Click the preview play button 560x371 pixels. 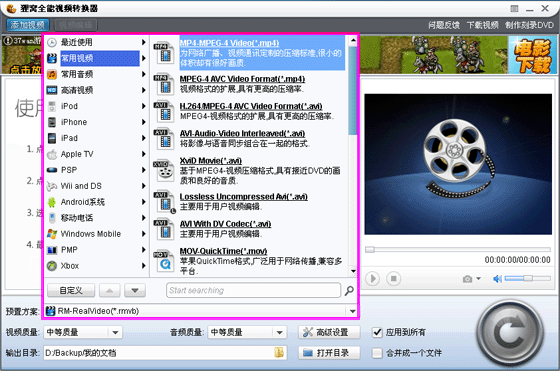coord(372,279)
